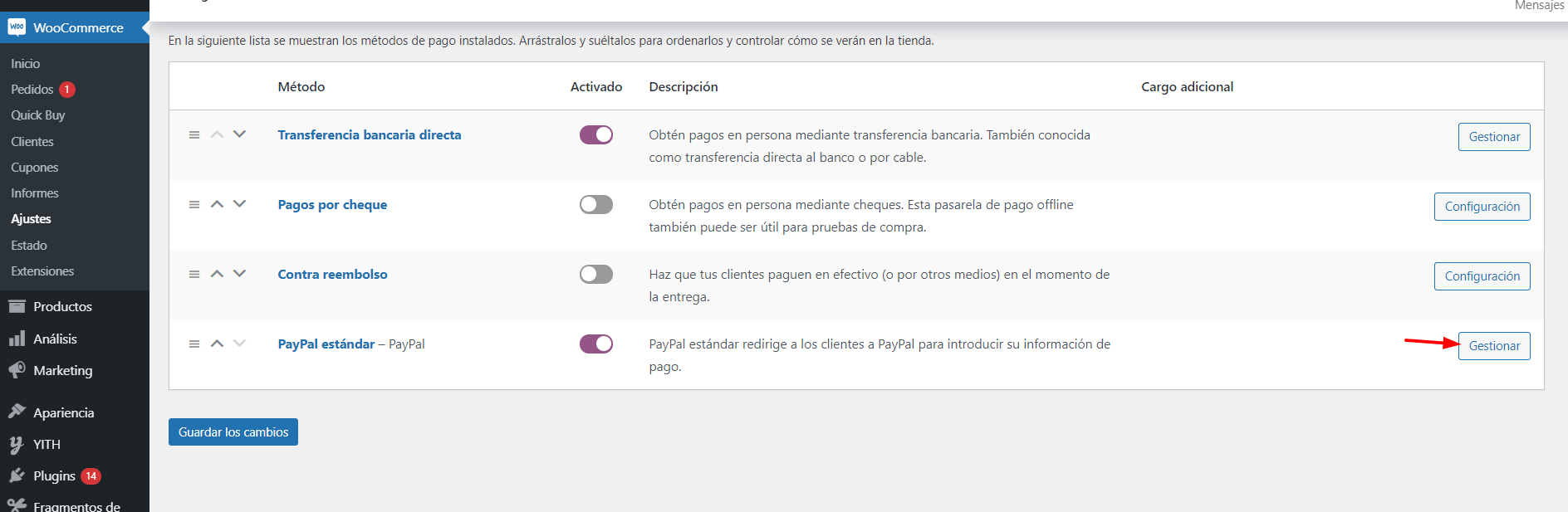Click Gestionar for PayPal estándar
Screen dimensions: 1568x512
coord(1494,346)
